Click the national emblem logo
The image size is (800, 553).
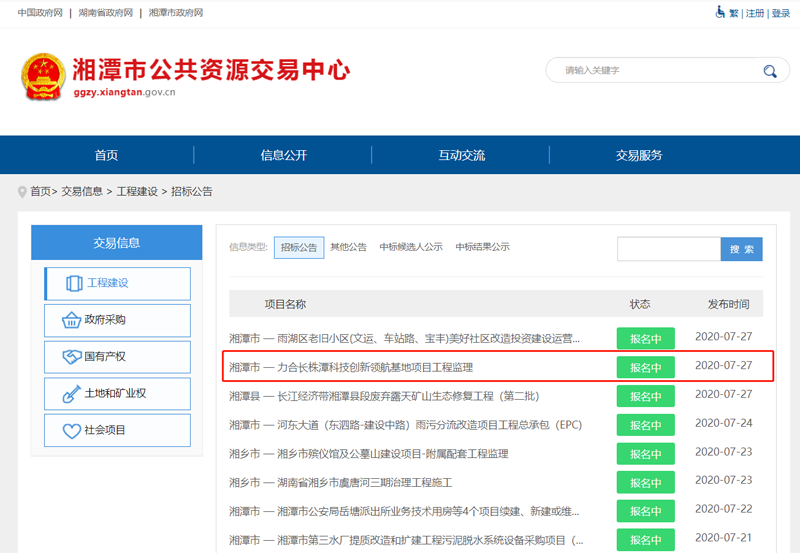[43, 76]
